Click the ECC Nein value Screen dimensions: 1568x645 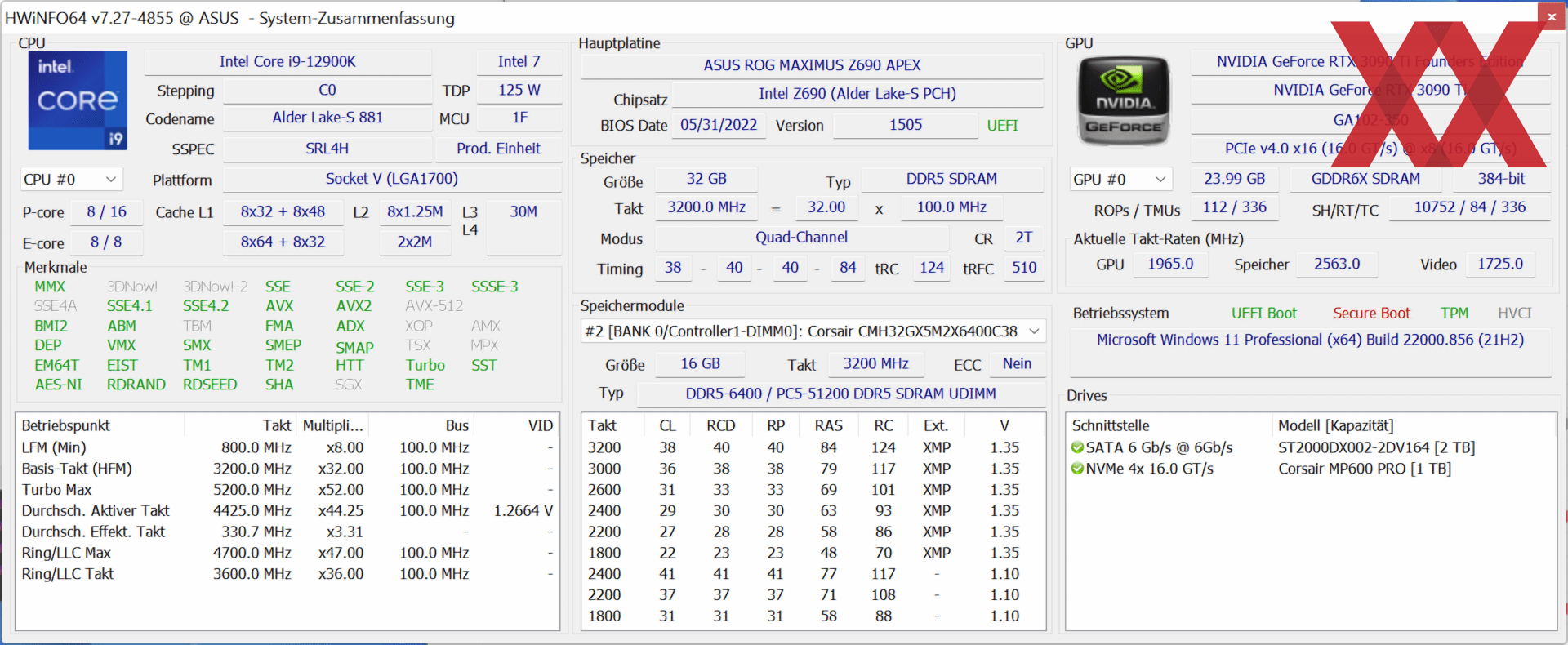point(1017,364)
